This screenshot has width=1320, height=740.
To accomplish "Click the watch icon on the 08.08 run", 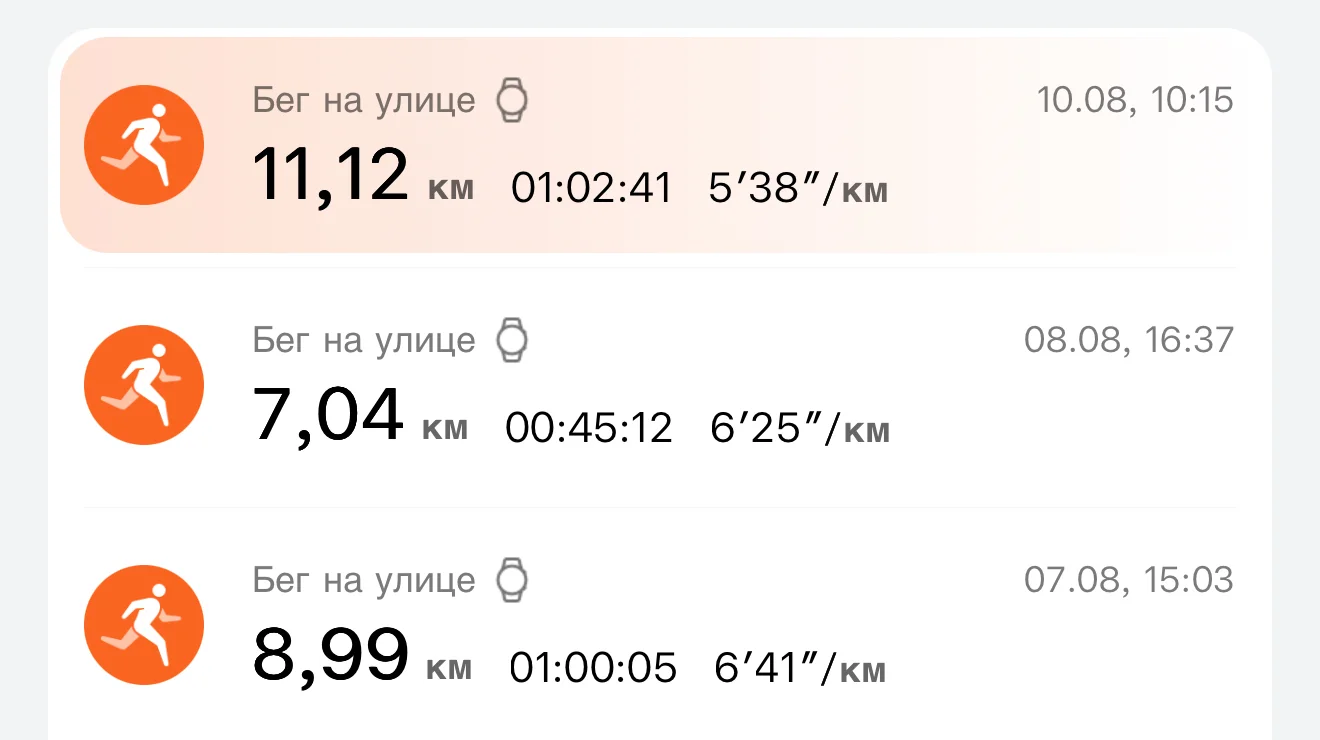I will (x=512, y=341).
